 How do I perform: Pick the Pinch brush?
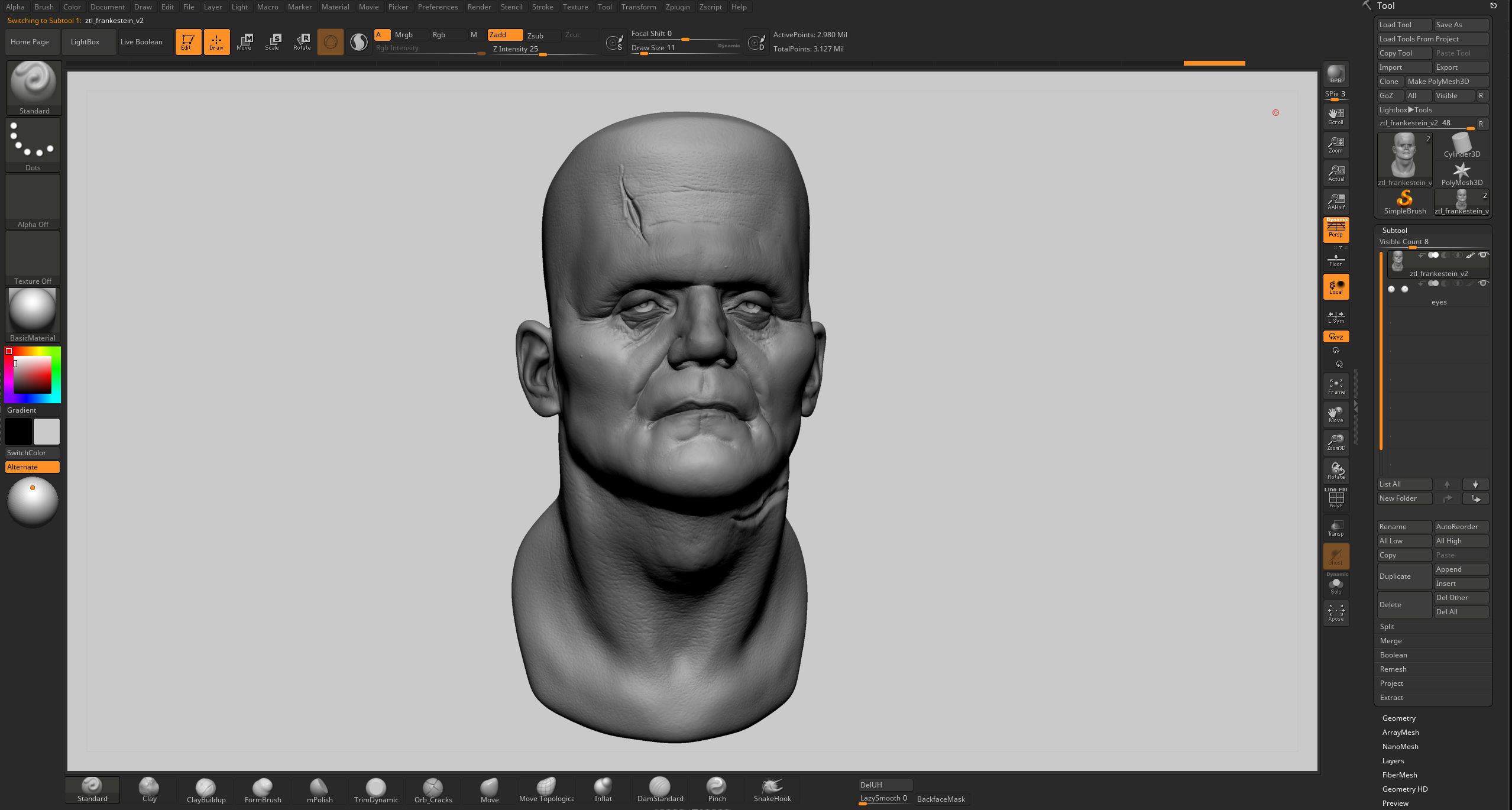click(x=717, y=790)
